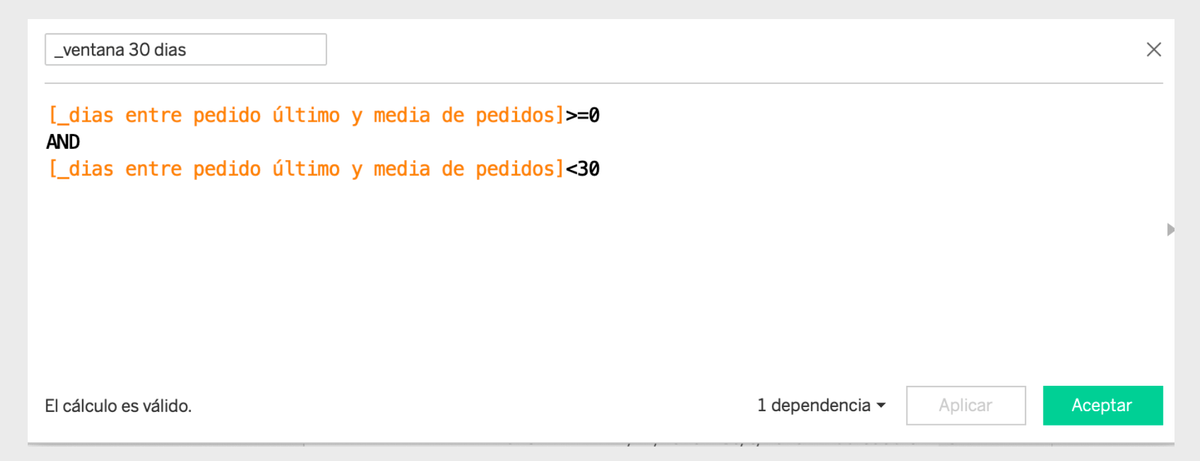Click the word _dias at the start of line one
The height and width of the screenshot is (461, 1200).
tap(86, 115)
